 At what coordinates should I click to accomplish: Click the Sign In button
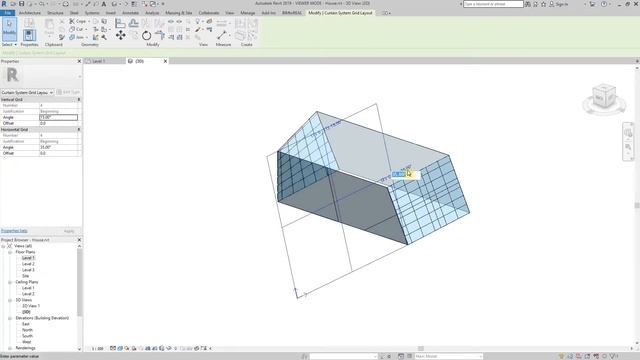(x=559, y=4)
